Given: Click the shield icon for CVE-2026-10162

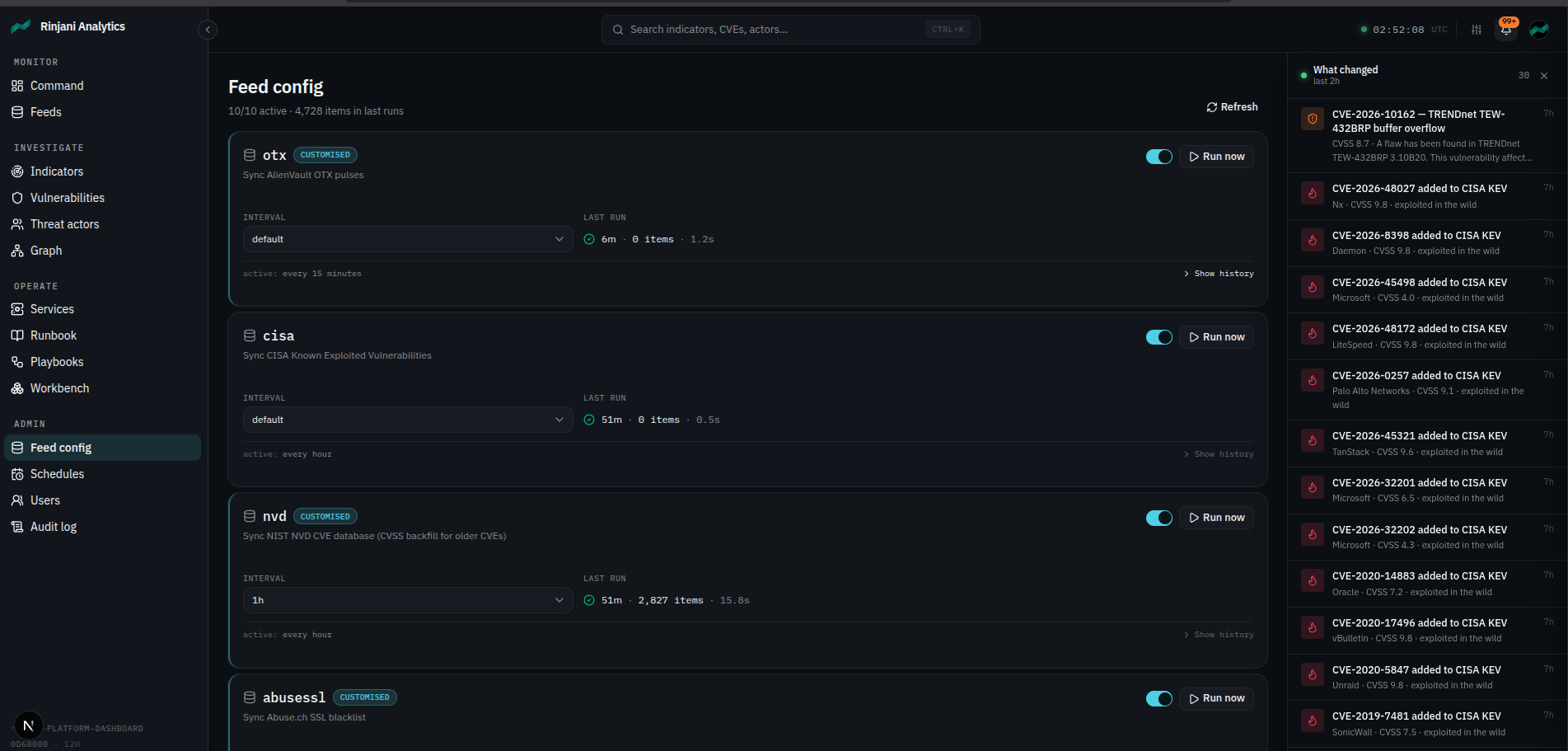Looking at the screenshot, I should click(1313, 119).
